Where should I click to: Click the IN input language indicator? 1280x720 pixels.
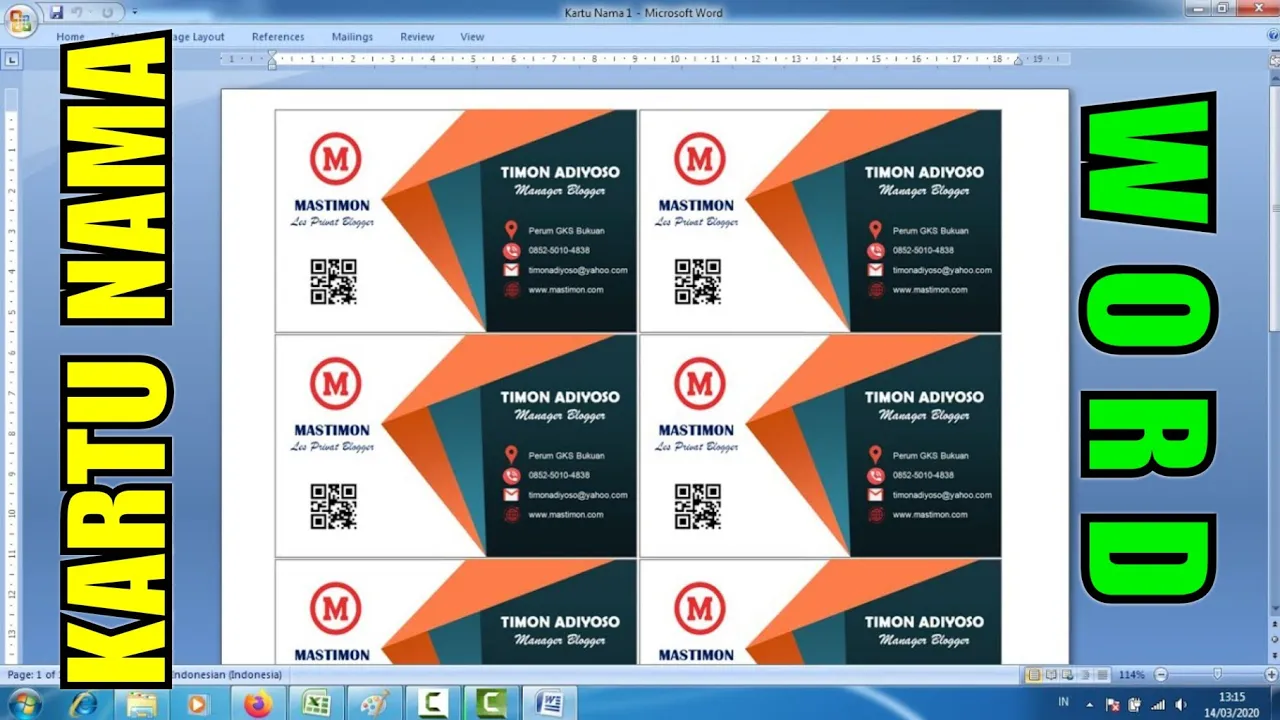[1064, 703]
